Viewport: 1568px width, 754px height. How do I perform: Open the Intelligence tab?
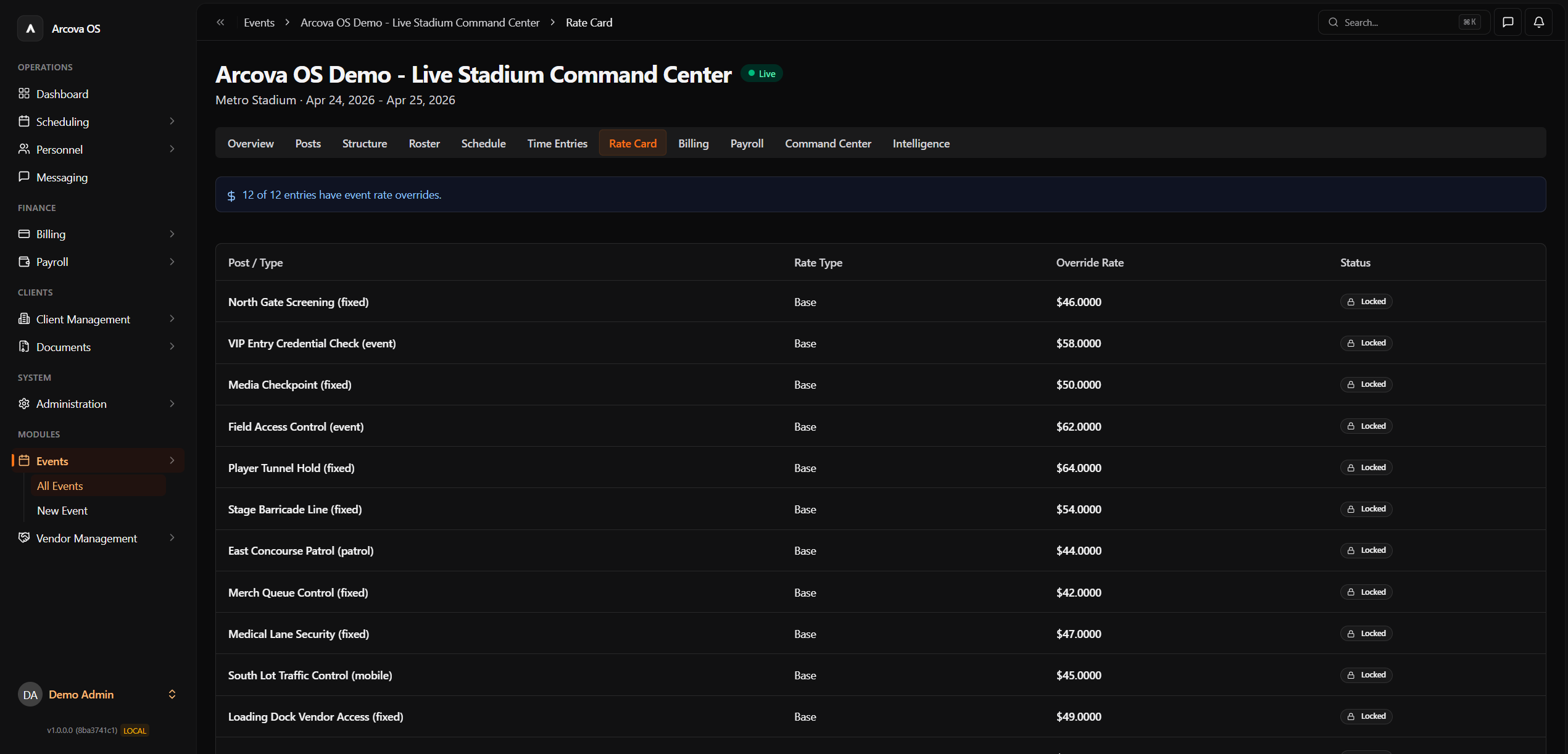pos(921,143)
